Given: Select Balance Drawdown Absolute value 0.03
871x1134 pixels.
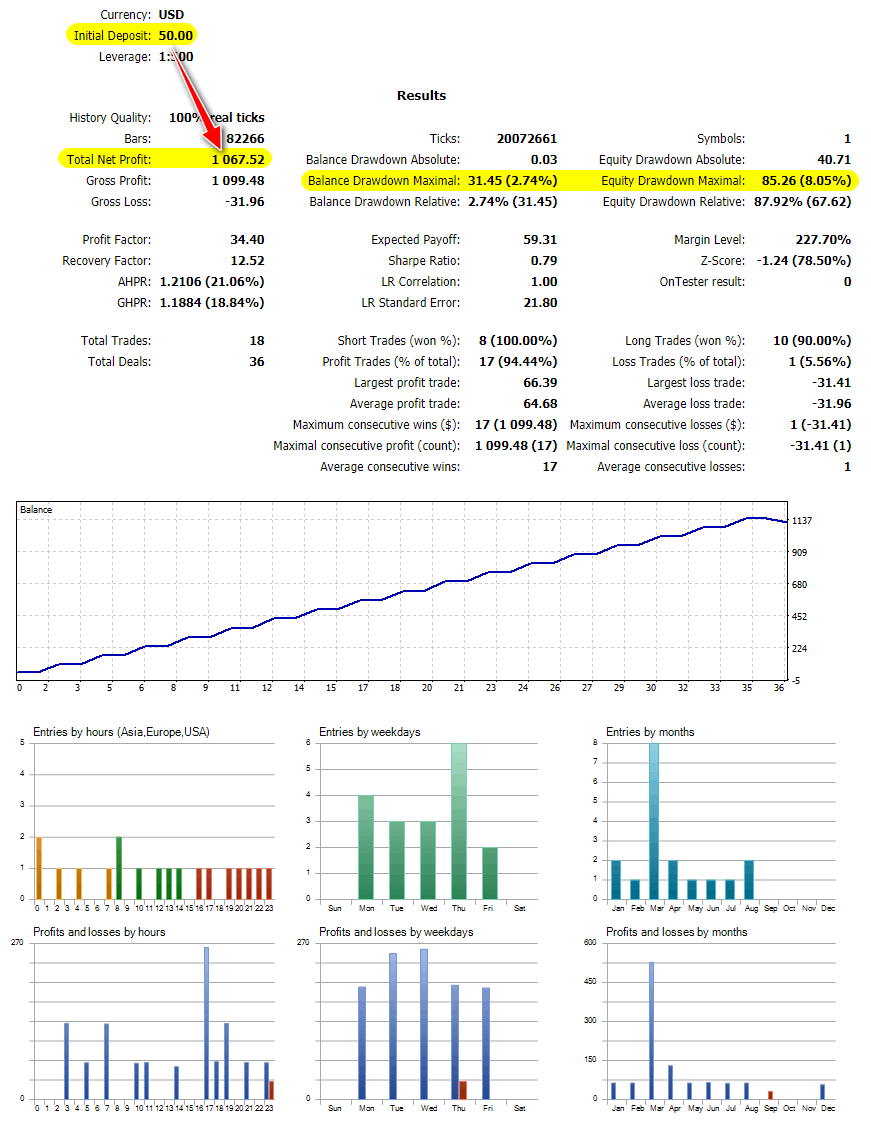Looking at the screenshot, I should (544, 159).
